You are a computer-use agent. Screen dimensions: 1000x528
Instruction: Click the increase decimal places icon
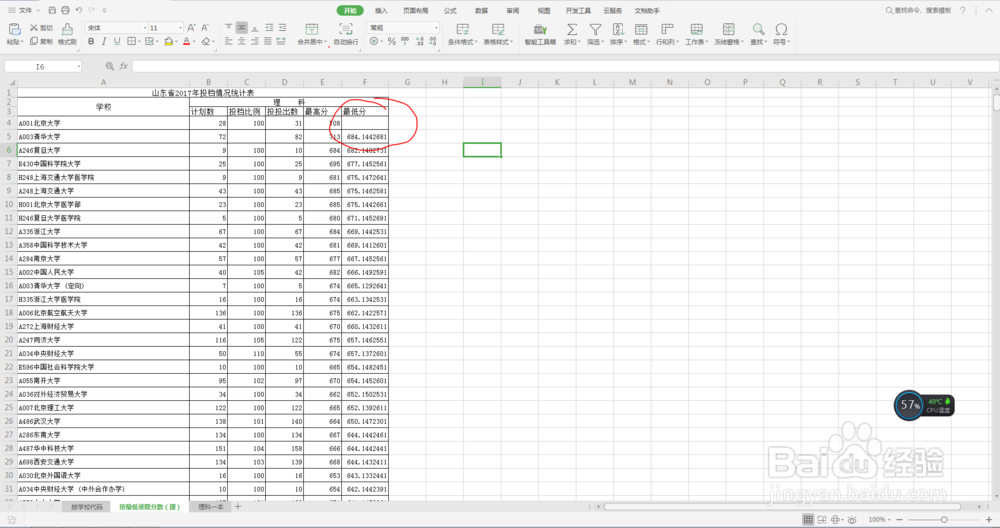point(420,41)
